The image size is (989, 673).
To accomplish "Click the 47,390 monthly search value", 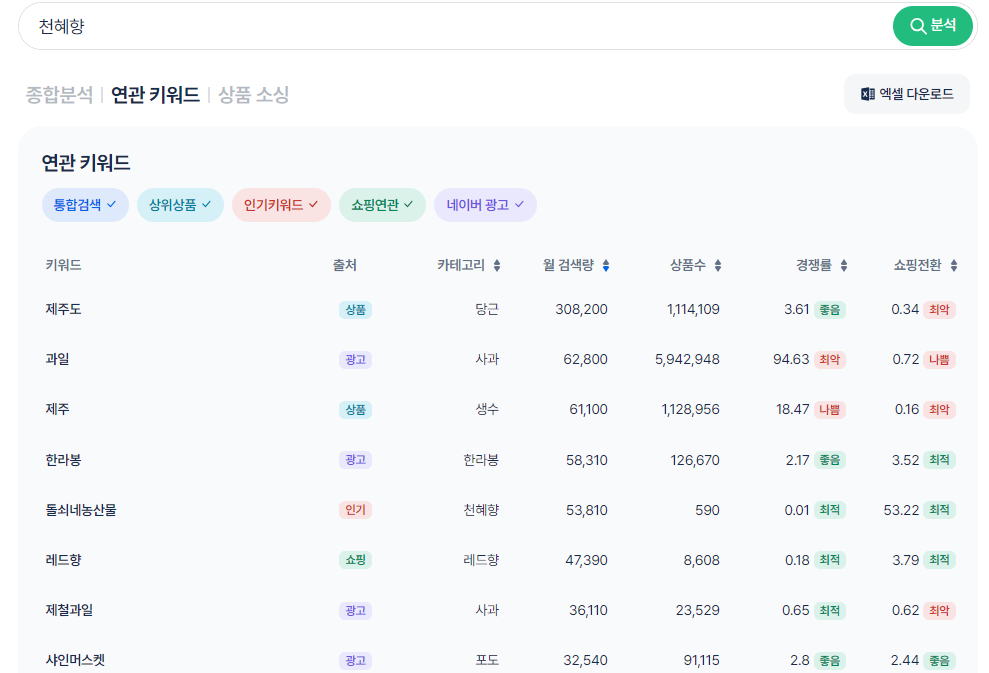I will pos(586,559).
